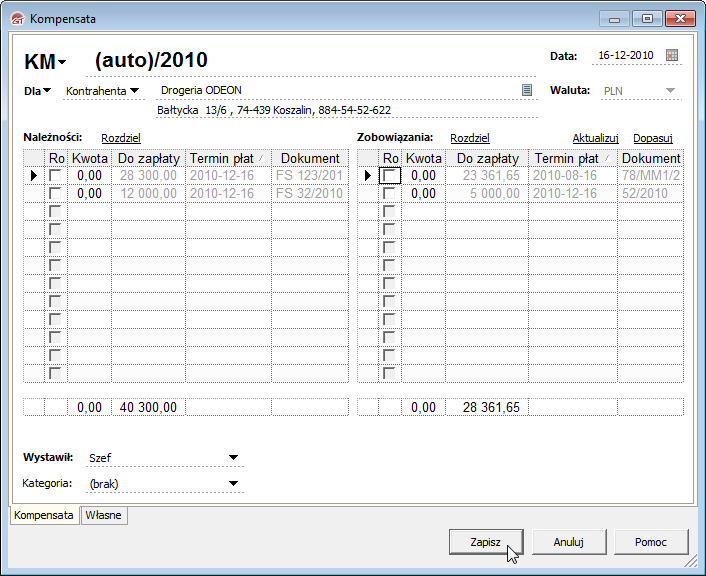Image resolution: width=706 pixels, height=576 pixels.
Task: Click the Dopasuj link
Action: point(653,138)
